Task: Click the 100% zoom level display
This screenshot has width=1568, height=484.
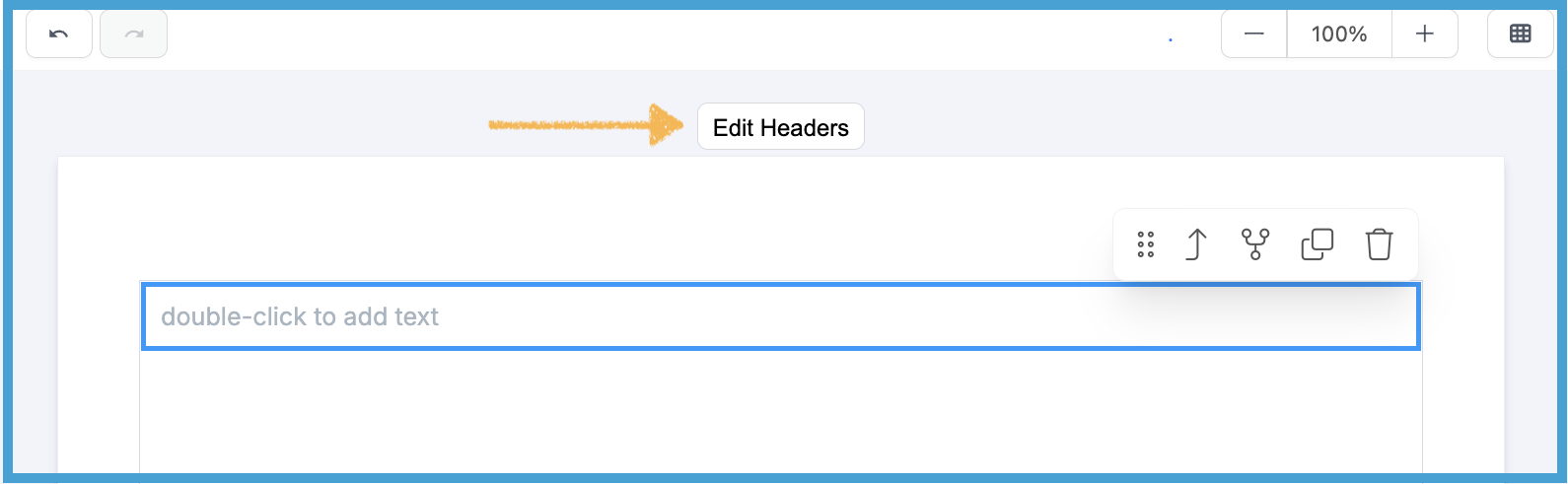Action: [x=1338, y=35]
